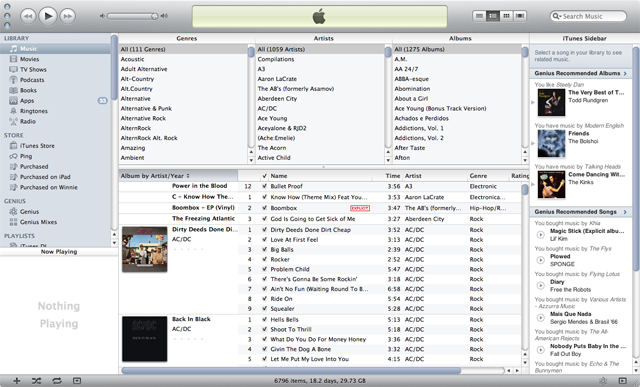Screen dimensions: 640x387
Task: Select Podcasts in the Library list
Action: [32, 80]
